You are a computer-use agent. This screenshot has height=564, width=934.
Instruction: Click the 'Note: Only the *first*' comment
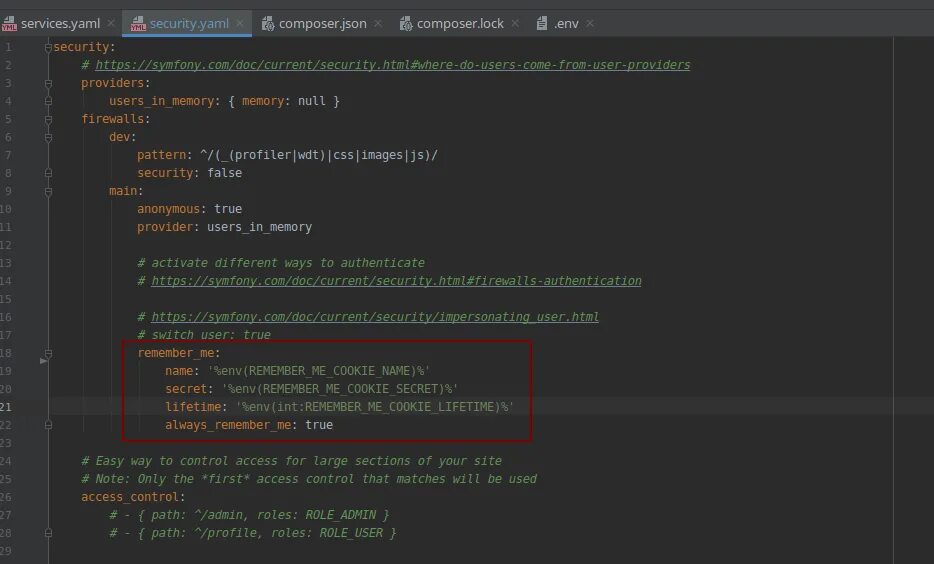click(309, 479)
